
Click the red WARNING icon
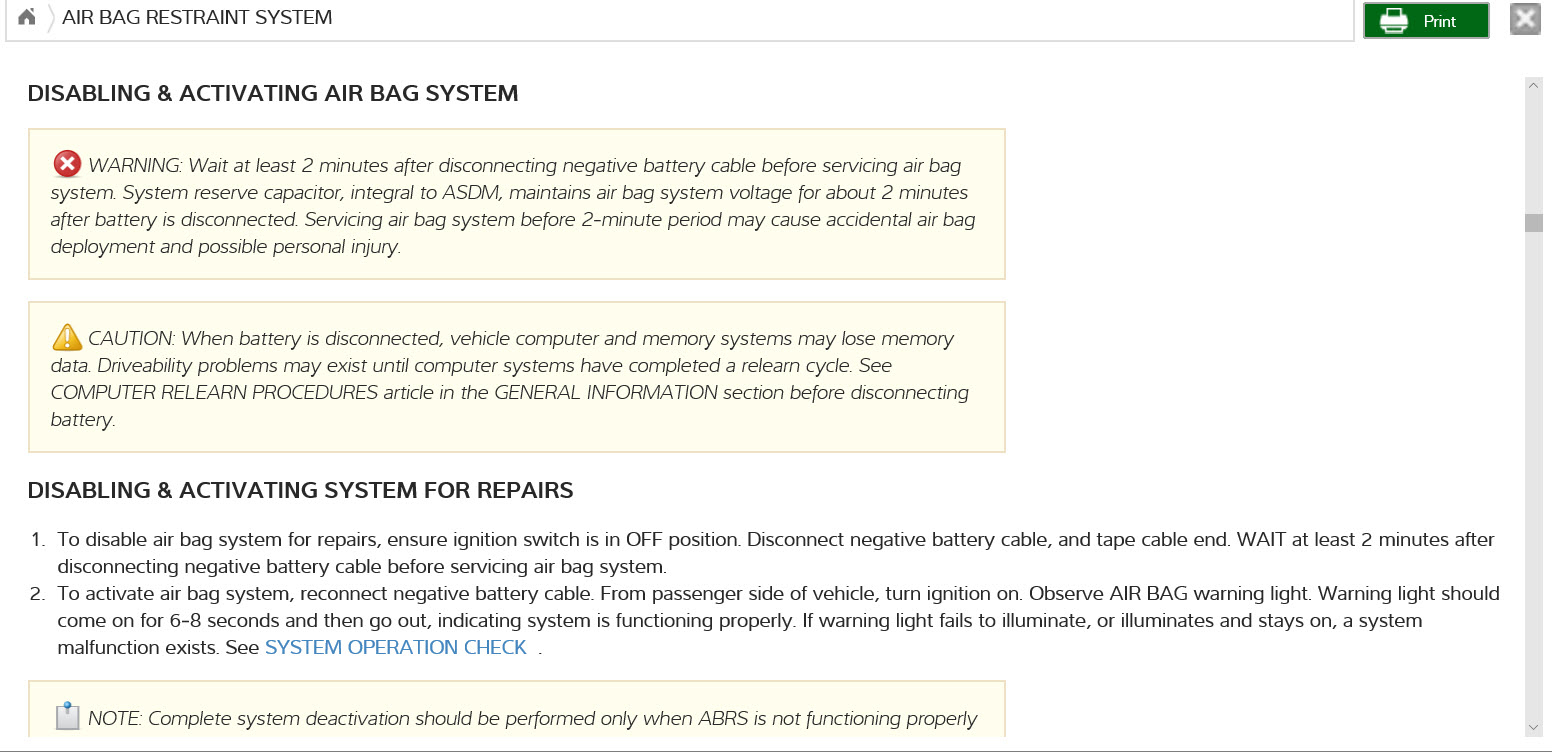67,164
